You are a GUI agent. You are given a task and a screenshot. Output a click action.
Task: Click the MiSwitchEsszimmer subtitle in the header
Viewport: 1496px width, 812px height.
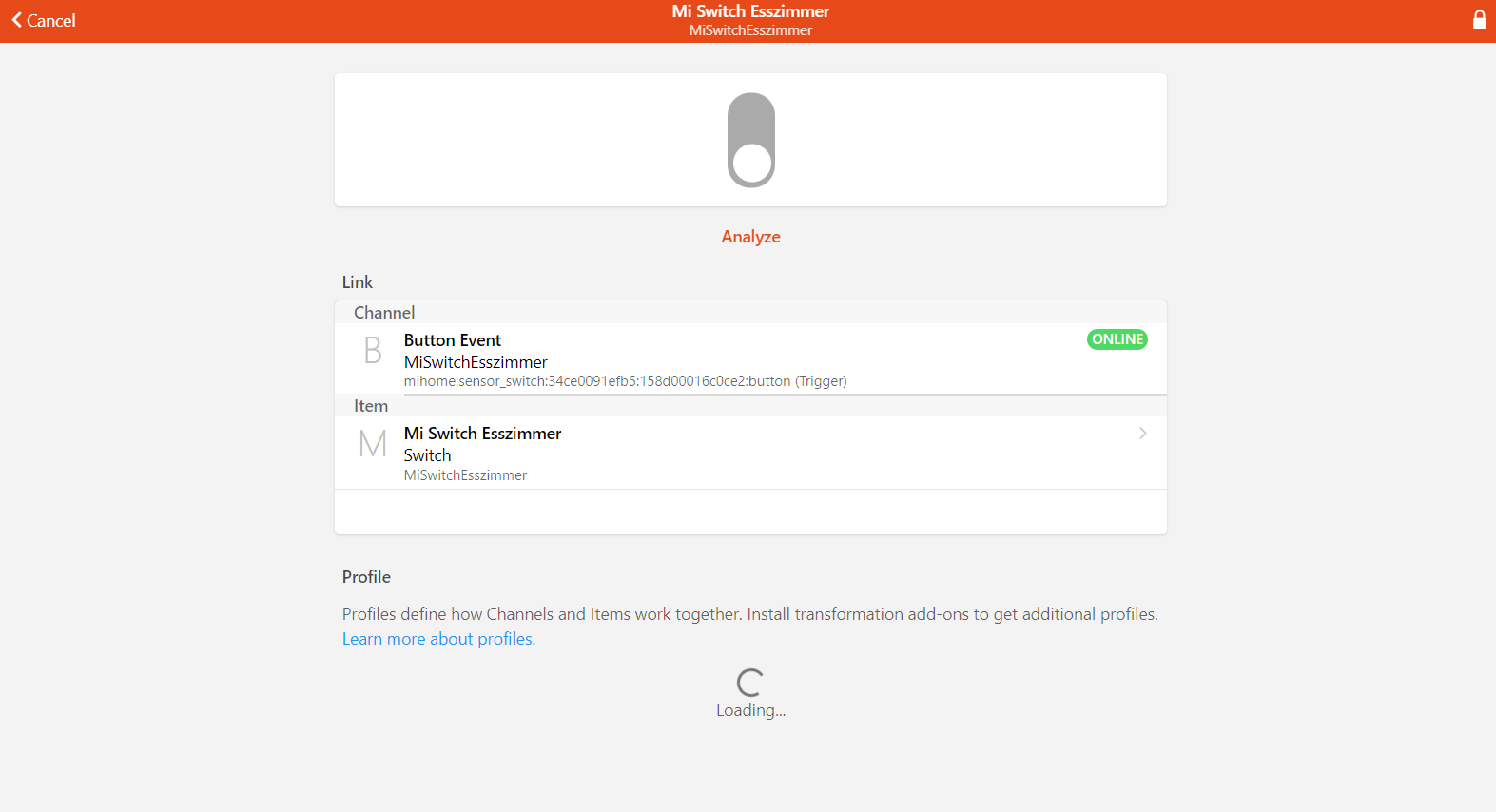[x=750, y=30]
